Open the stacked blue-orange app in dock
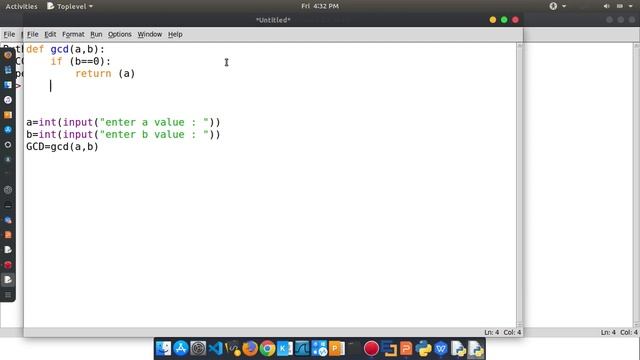 click(389, 349)
